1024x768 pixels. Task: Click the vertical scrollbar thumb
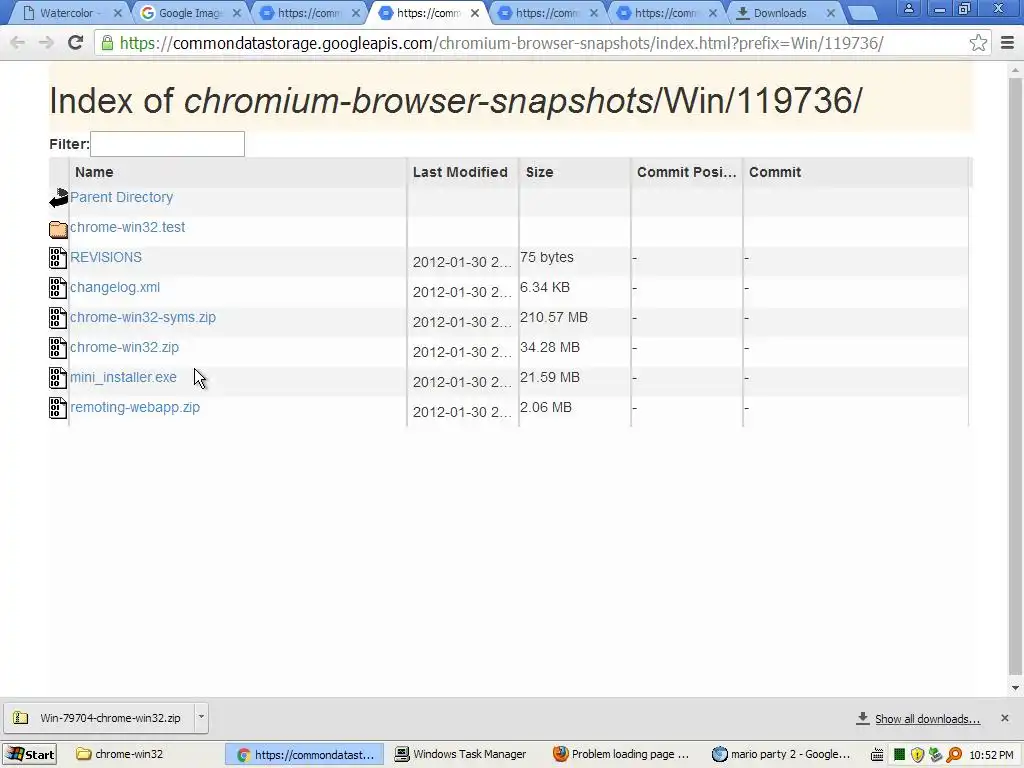click(x=1015, y=376)
